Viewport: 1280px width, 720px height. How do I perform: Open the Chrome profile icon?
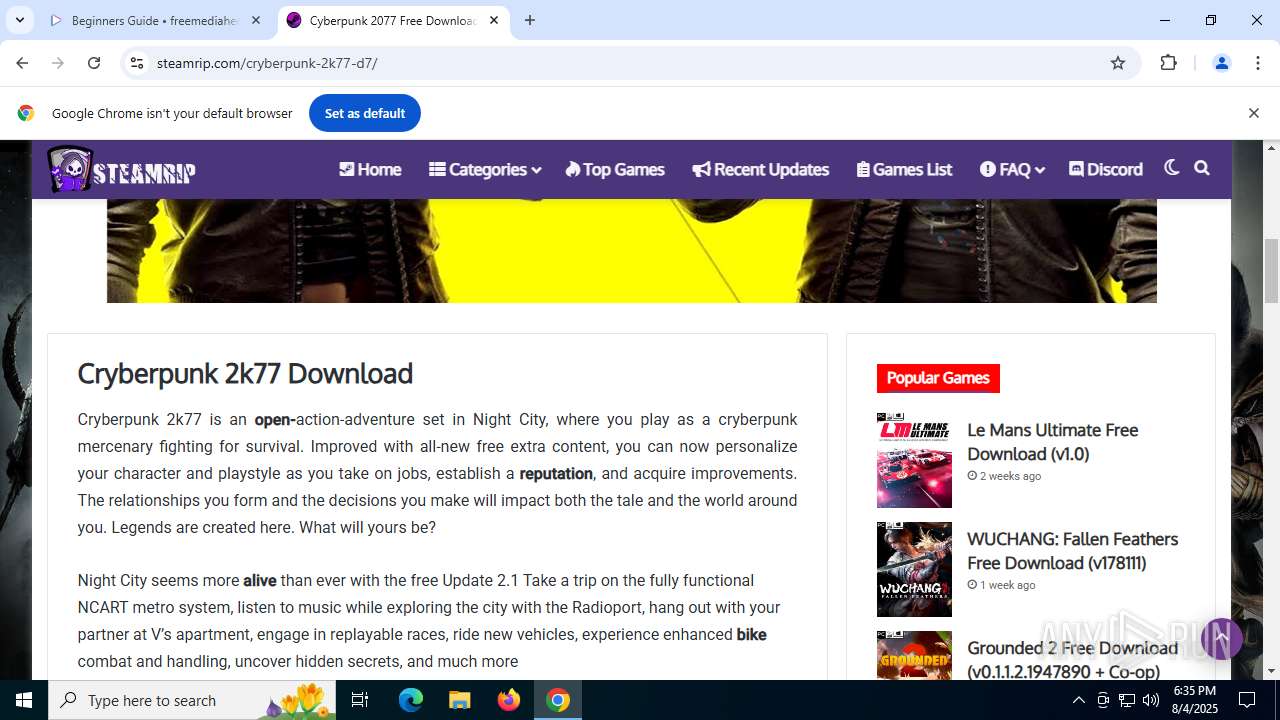pos(1221,63)
